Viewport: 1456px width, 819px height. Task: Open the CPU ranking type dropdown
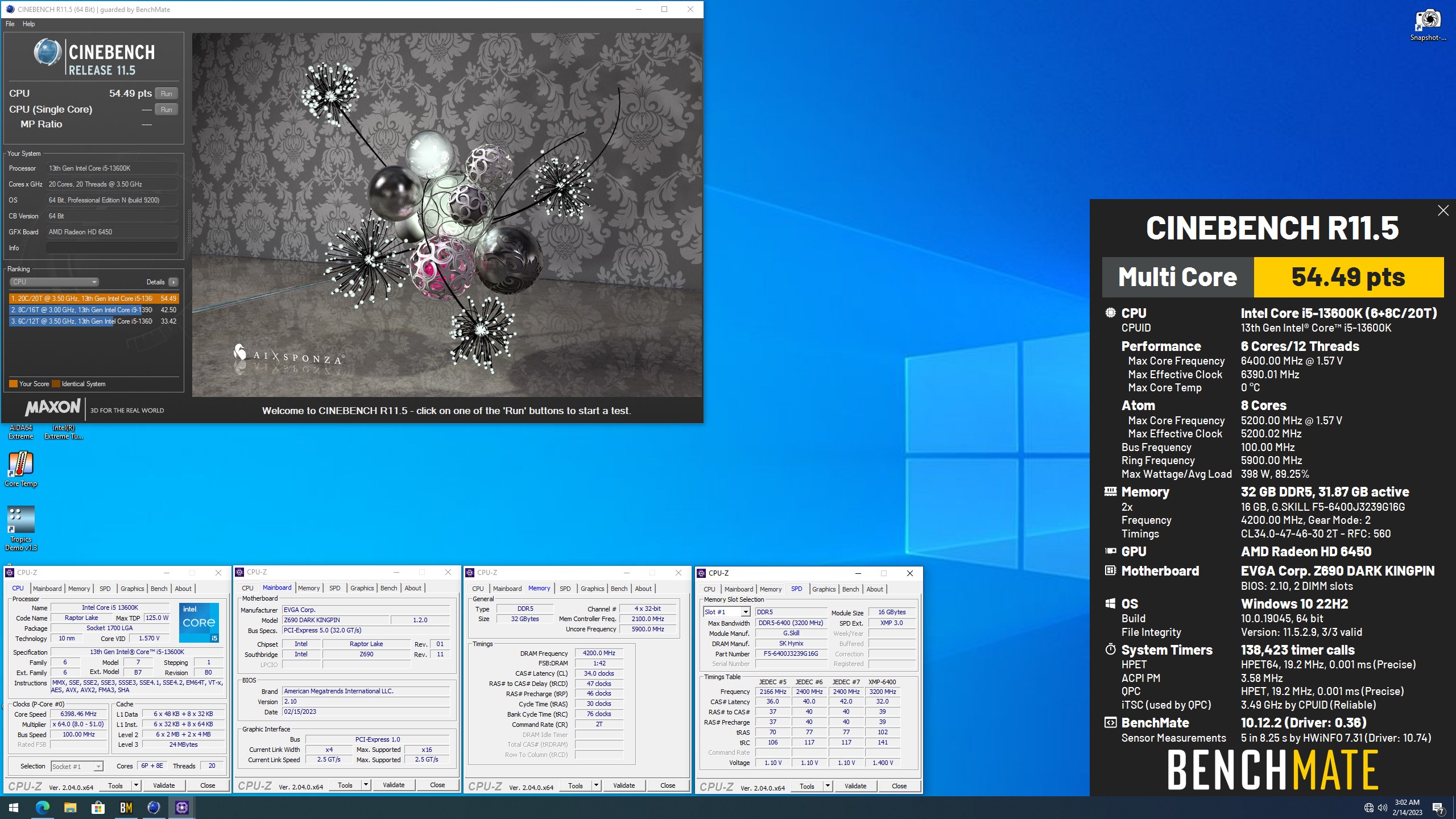click(x=54, y=282)
